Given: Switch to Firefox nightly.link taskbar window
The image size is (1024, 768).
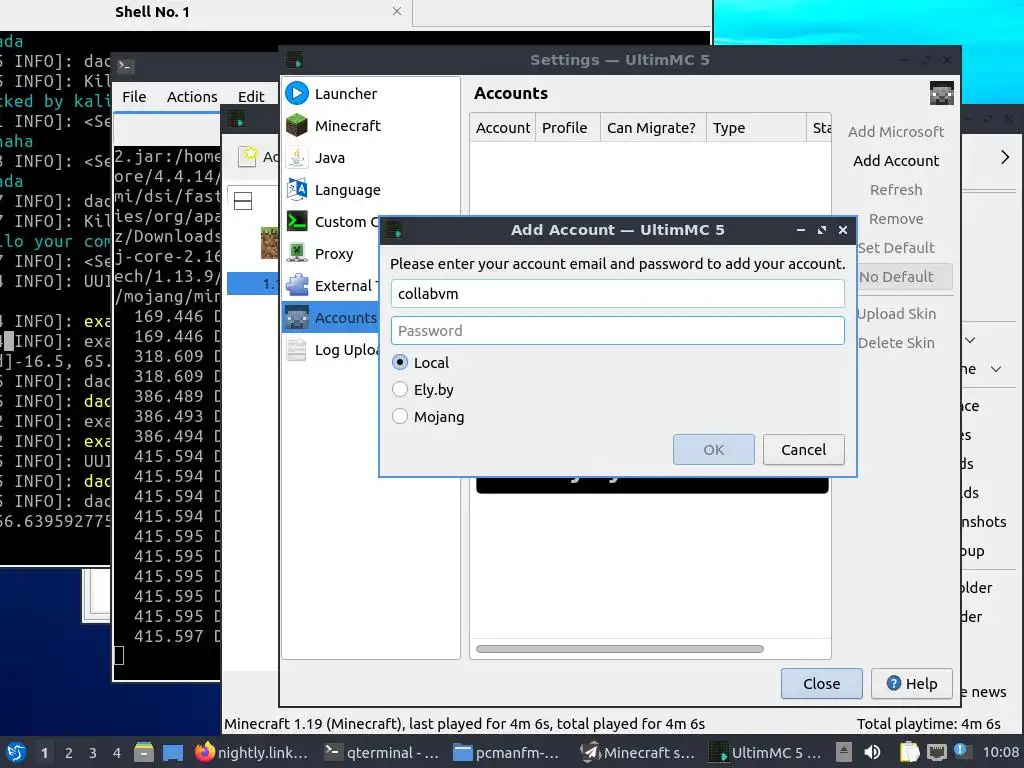Looking at the screenshot, I should coord(252,752).
